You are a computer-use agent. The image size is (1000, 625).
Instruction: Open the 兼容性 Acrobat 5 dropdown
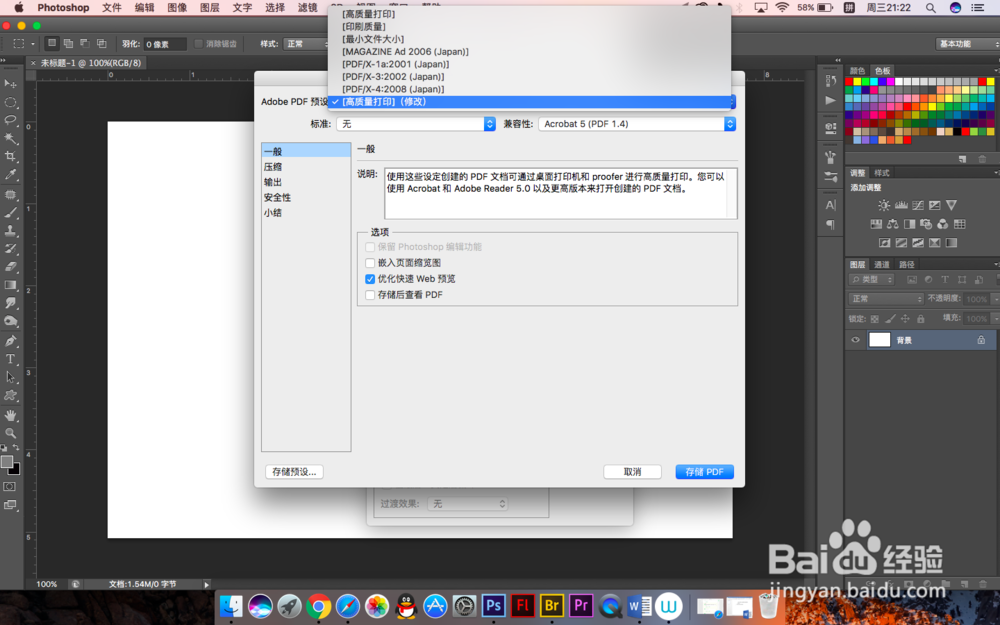(x=637, y=124)
